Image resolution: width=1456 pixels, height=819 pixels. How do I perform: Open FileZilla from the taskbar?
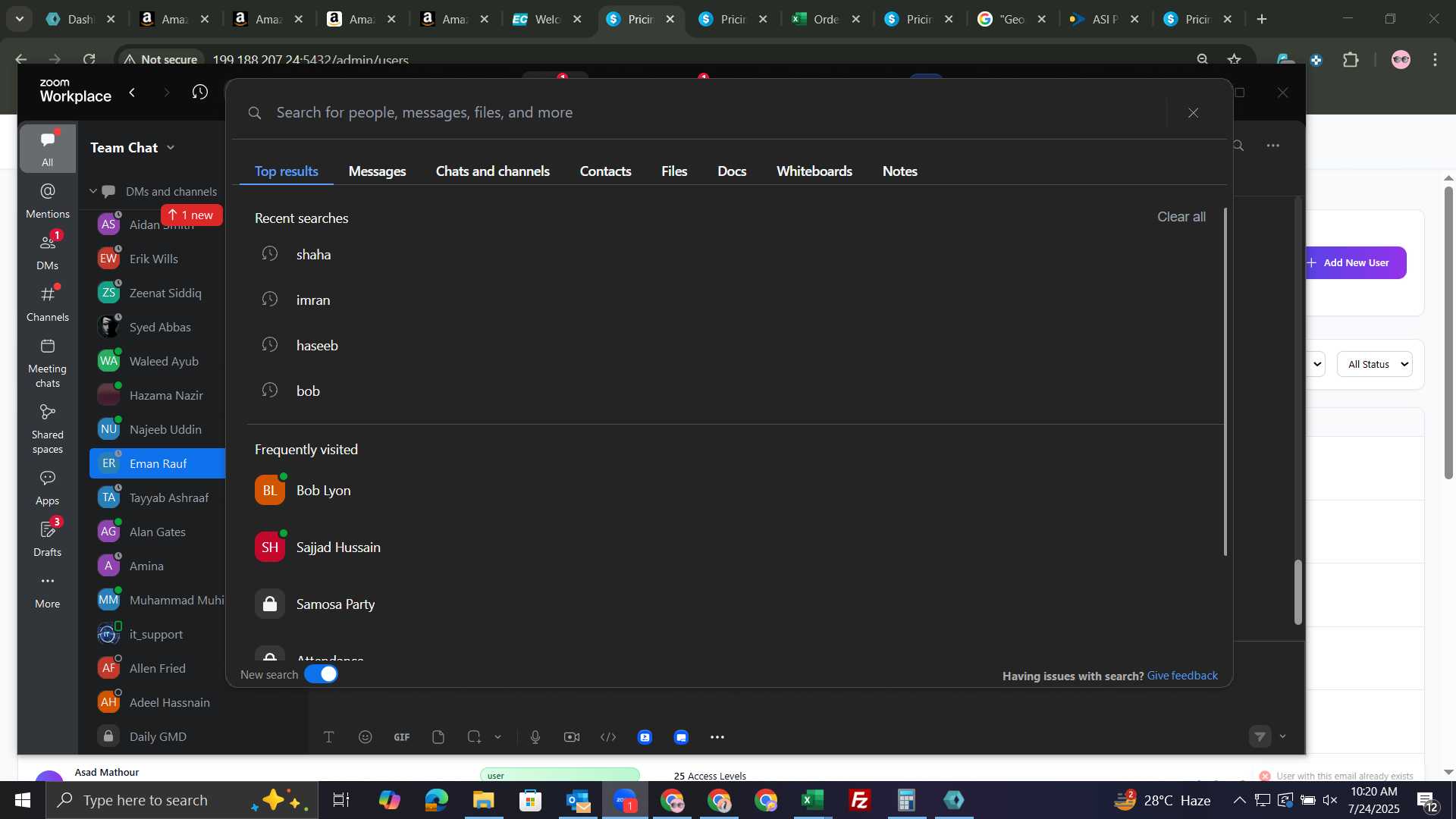click(x=860, y=800)
